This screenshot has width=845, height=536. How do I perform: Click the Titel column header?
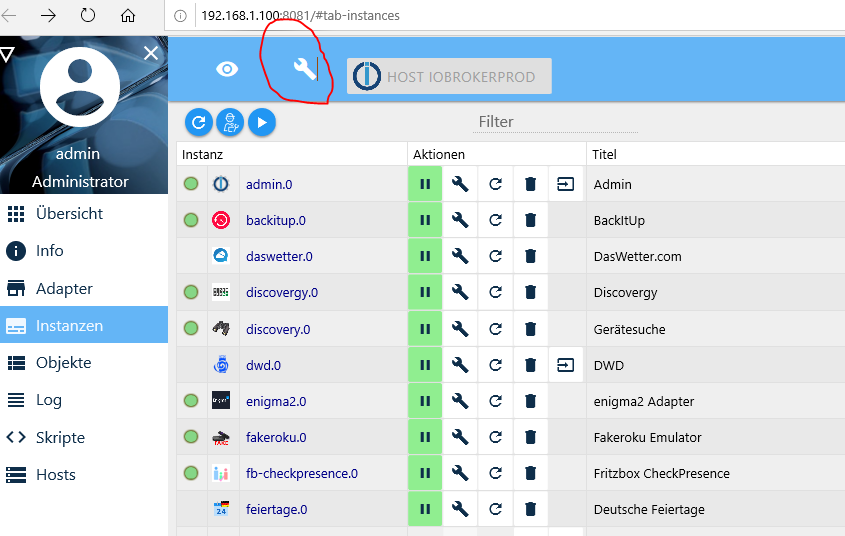pyautogui.click(x=604, y=155)
